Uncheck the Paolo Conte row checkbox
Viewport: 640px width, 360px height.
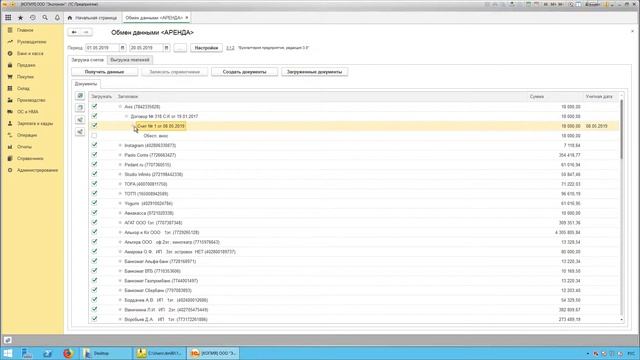point(94,155)
